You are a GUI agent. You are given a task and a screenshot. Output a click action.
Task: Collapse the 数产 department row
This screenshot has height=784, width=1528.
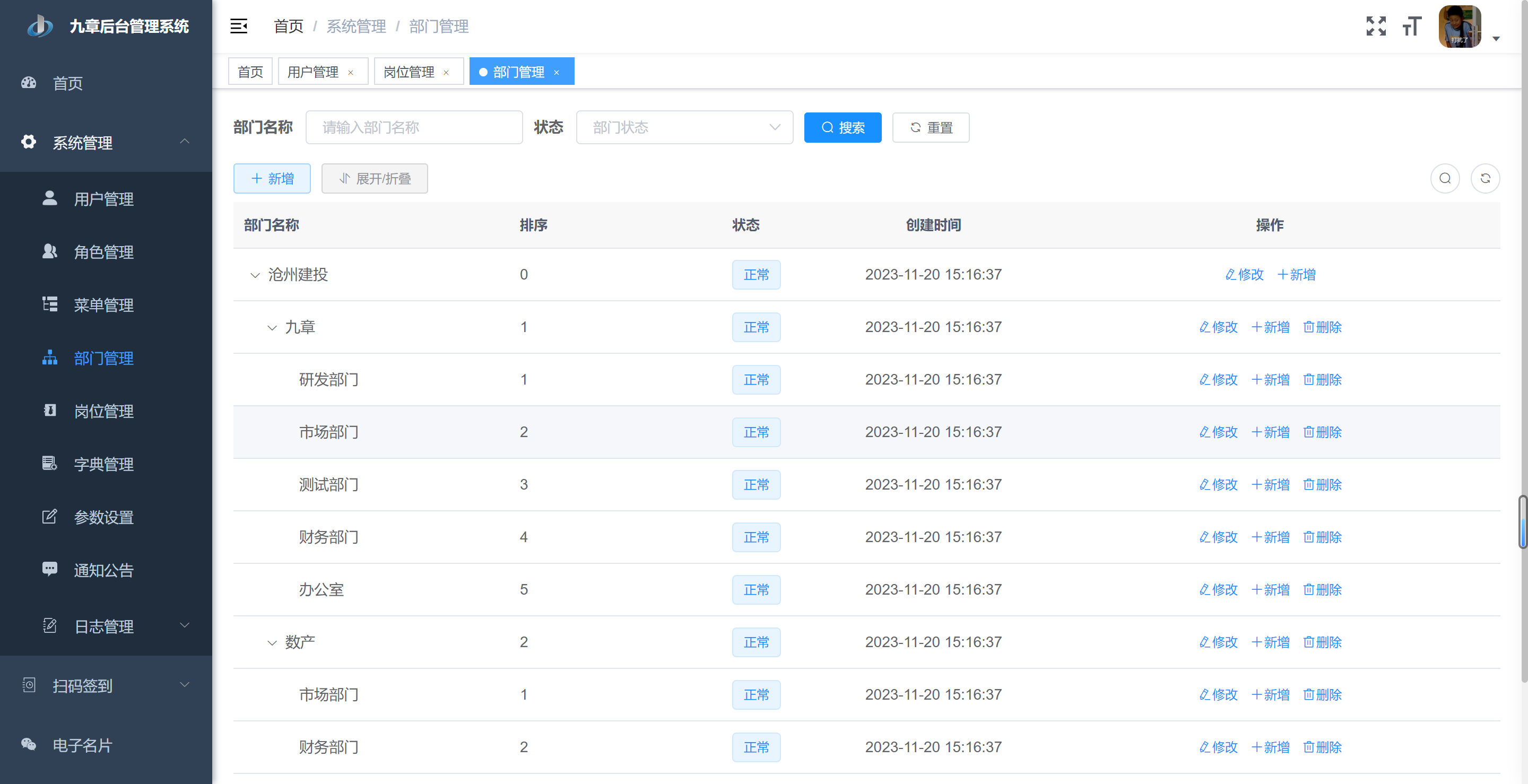(x=272, y=643)
